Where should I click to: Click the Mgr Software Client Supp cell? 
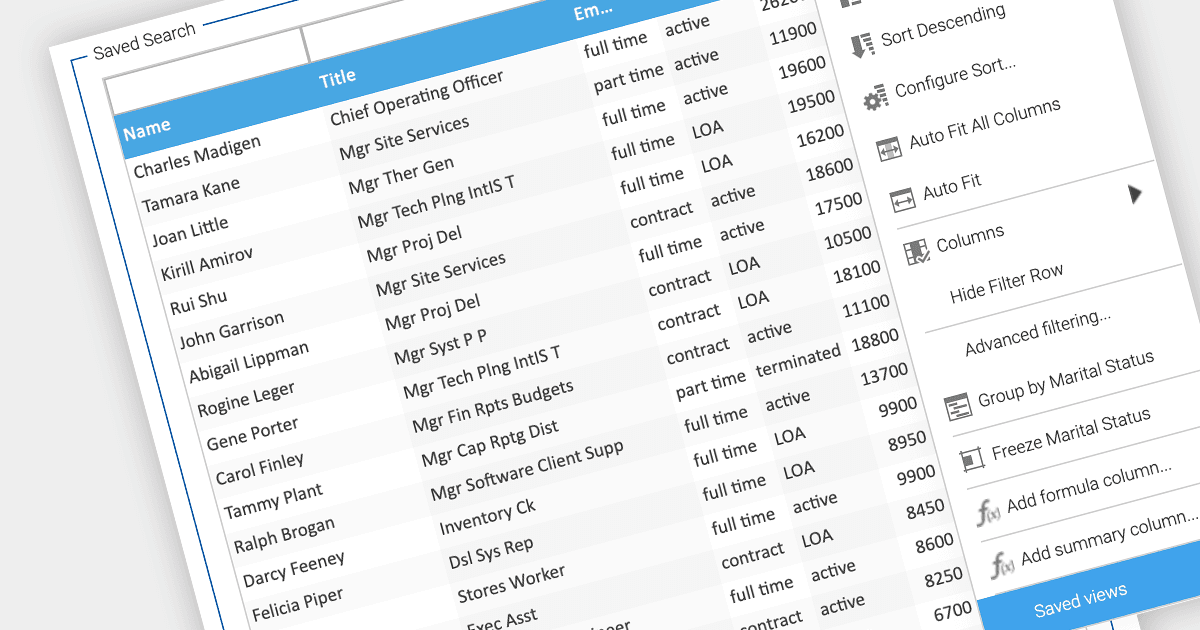526,472
